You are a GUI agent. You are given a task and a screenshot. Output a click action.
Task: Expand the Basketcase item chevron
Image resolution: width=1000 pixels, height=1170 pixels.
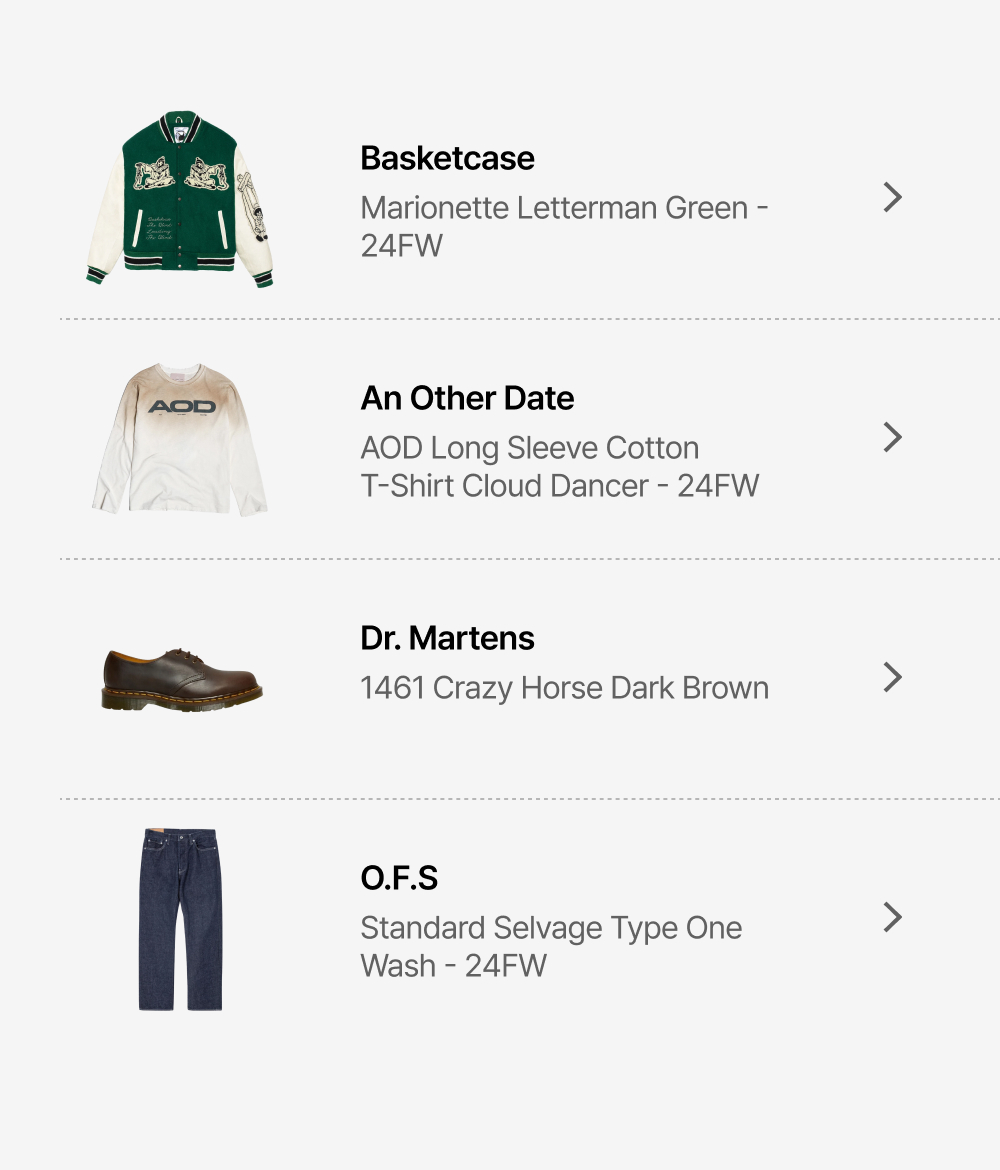click(x=892, y=198)
